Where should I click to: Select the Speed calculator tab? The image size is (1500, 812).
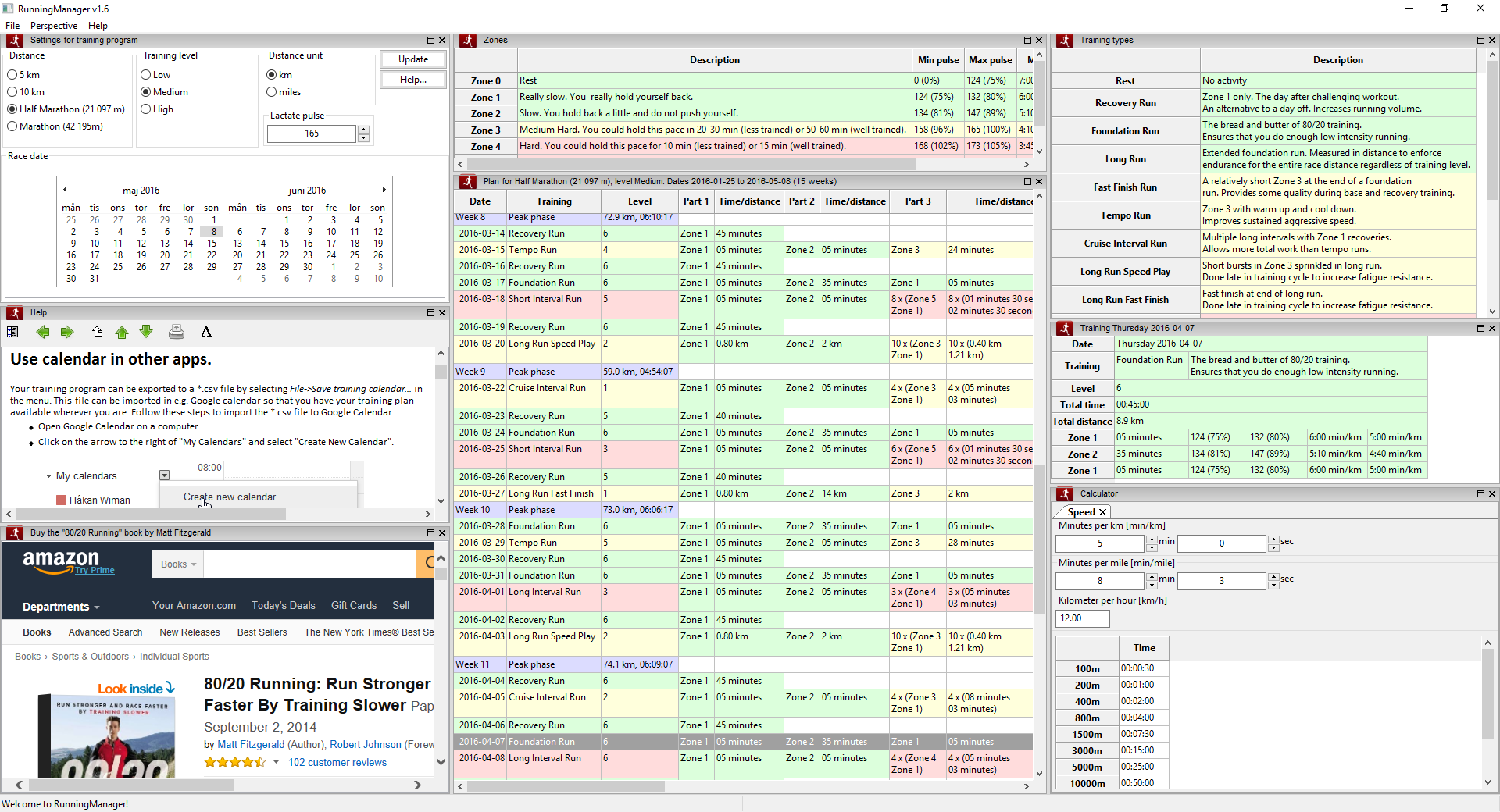(x=1081, y=512)
